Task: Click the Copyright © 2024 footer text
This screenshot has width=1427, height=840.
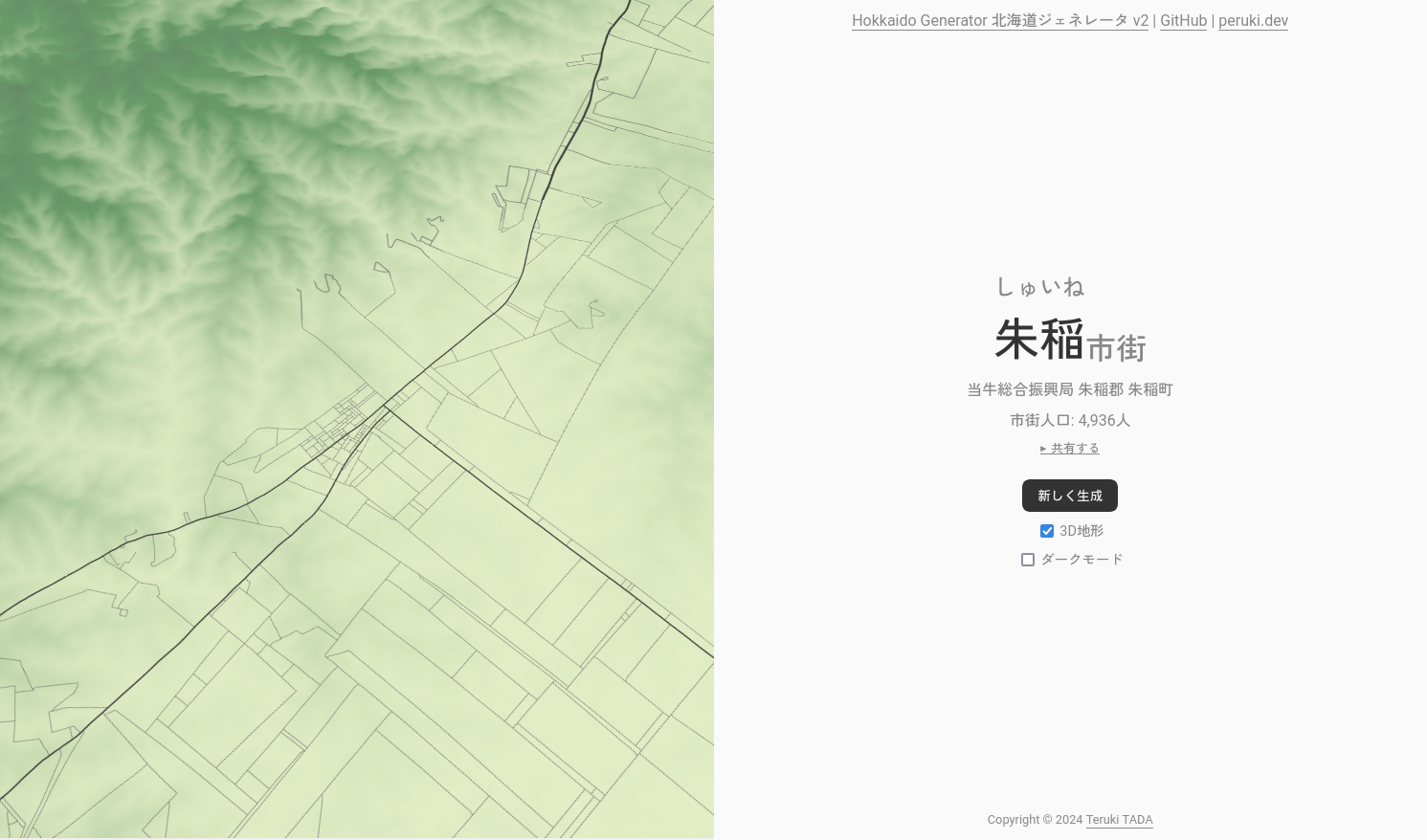Action: (x=1036, y=820)
